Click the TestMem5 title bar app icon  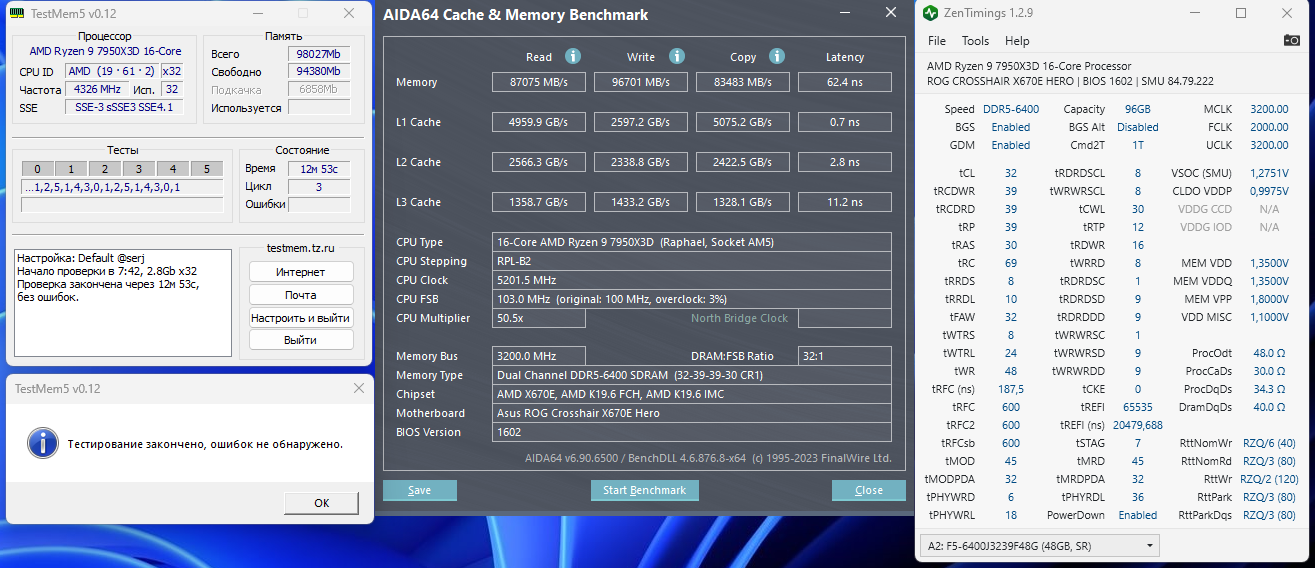[x=16, y=13]
